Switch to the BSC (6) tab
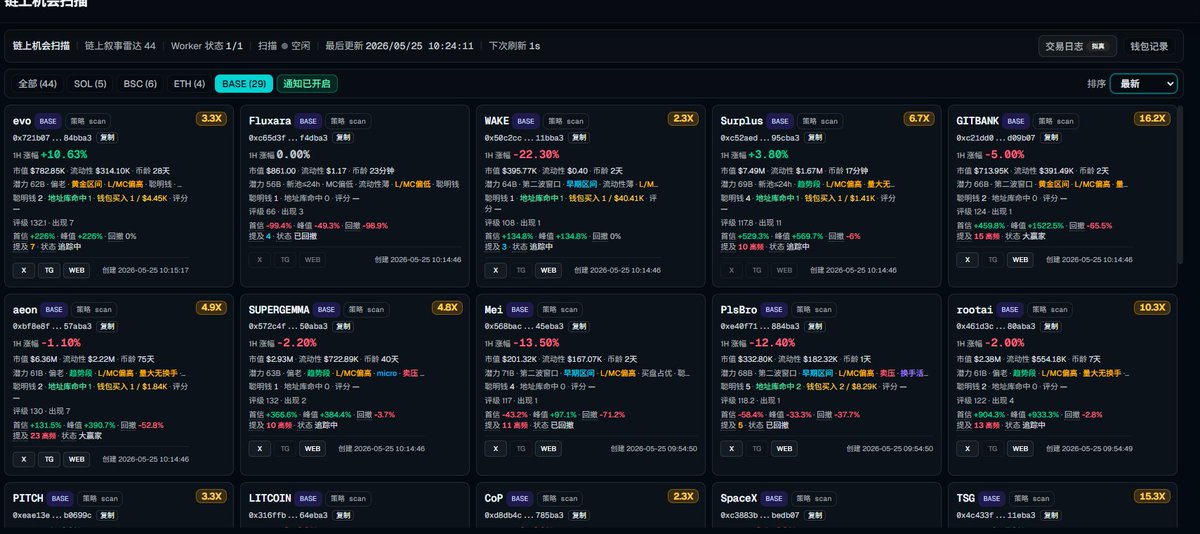Viewport: 1200px width, 534px height. [x=140, y=84]
